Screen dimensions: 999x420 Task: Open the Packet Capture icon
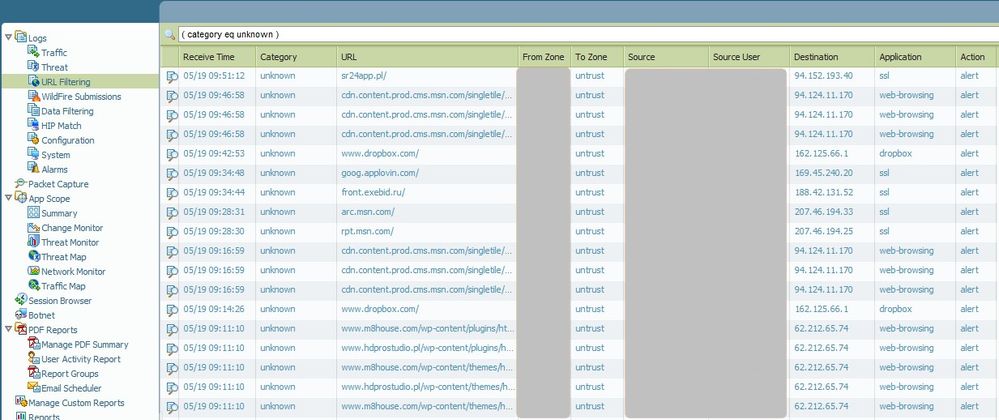click(x=20, y=184)
